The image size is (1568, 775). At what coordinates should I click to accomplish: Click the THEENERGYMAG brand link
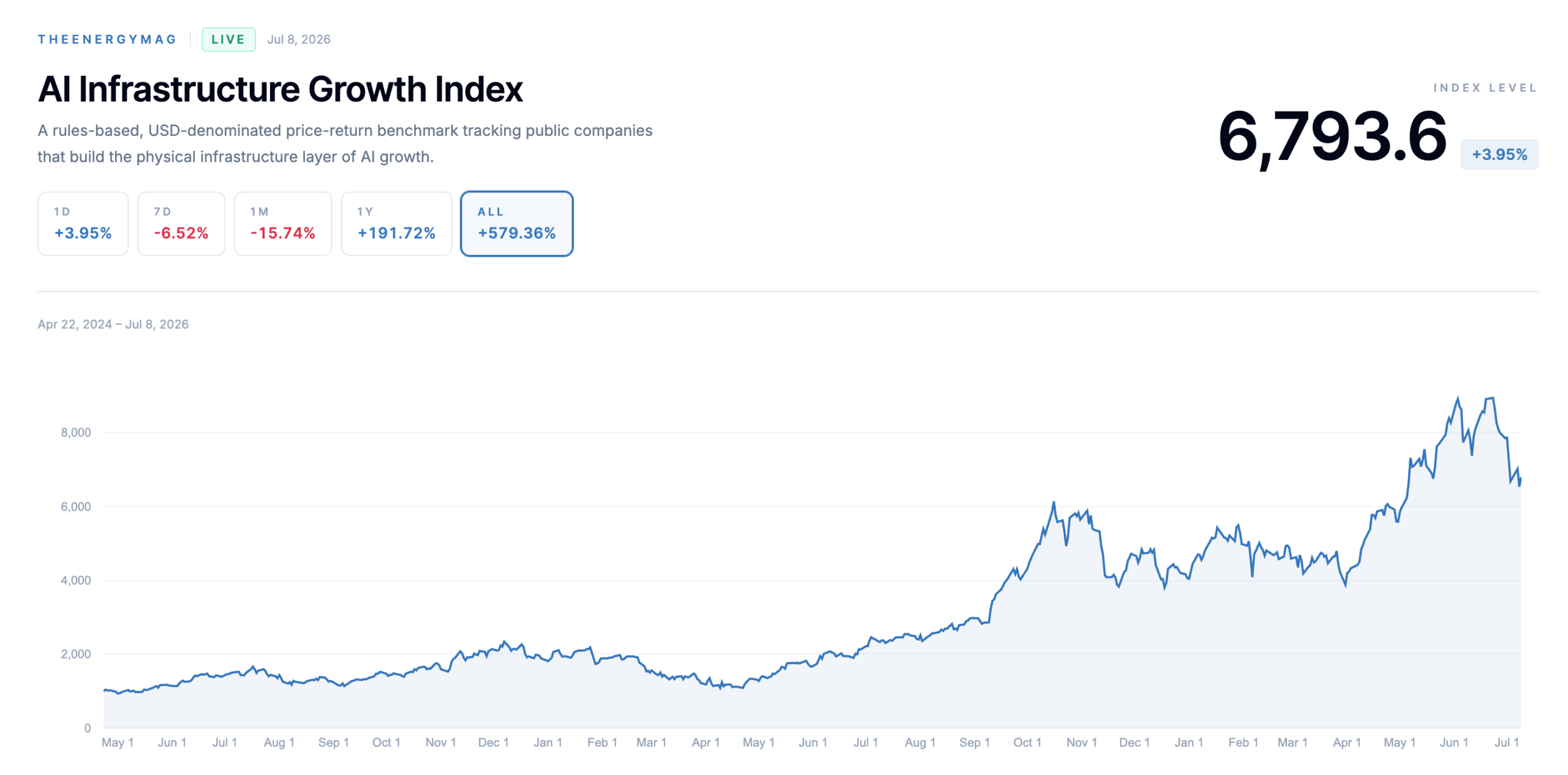[x=107, y=39]
